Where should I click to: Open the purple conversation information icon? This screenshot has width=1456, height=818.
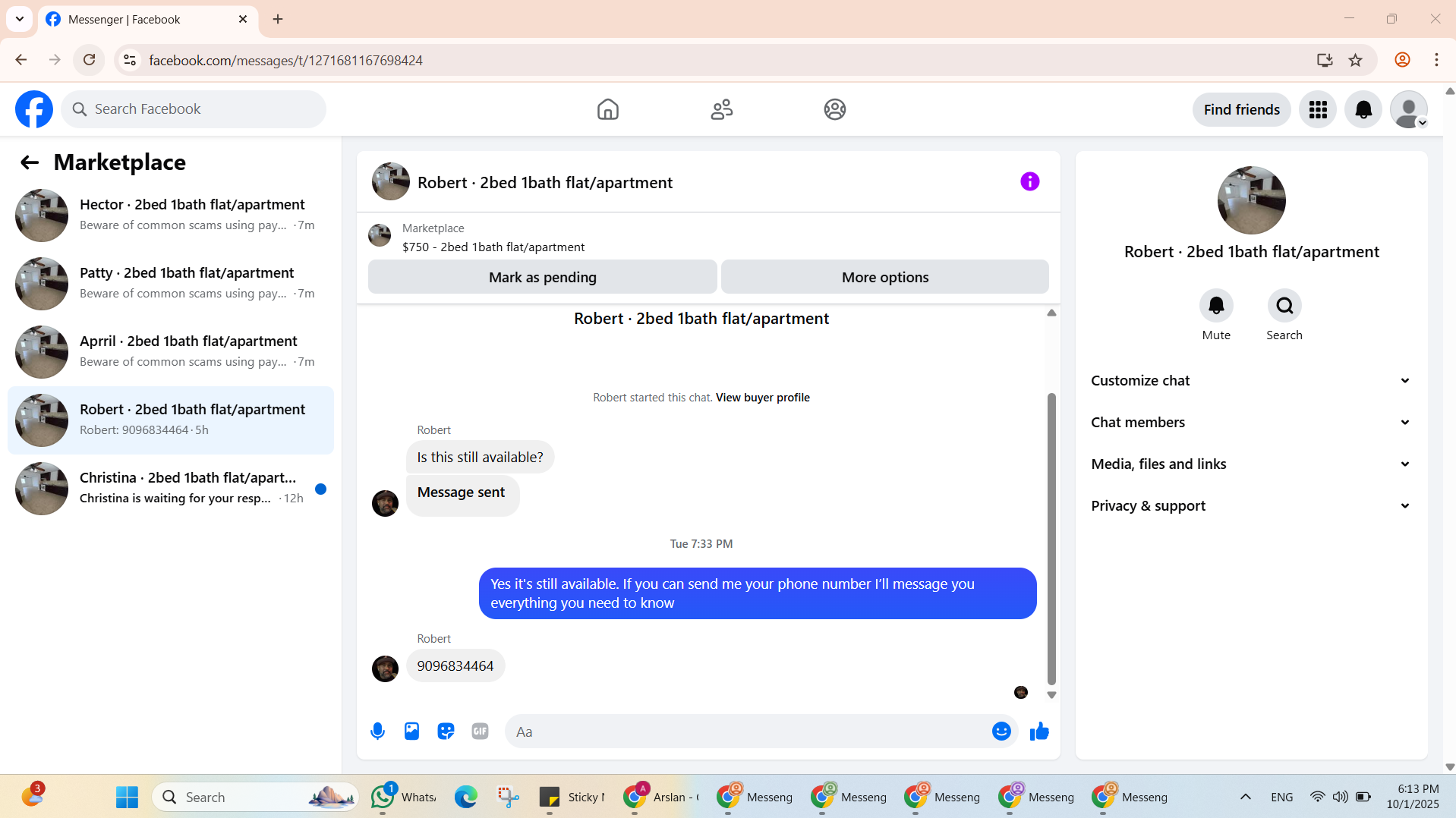(1029, 181)
